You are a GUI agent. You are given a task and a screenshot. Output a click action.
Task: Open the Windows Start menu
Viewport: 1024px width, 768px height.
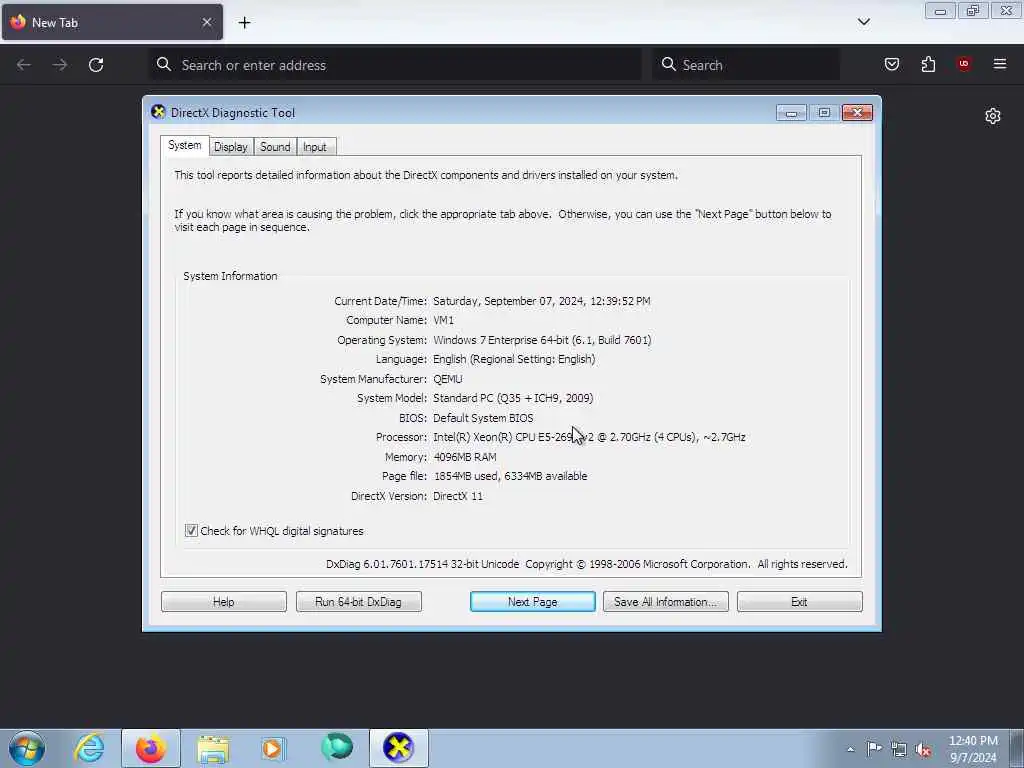[x=27, y=748]
